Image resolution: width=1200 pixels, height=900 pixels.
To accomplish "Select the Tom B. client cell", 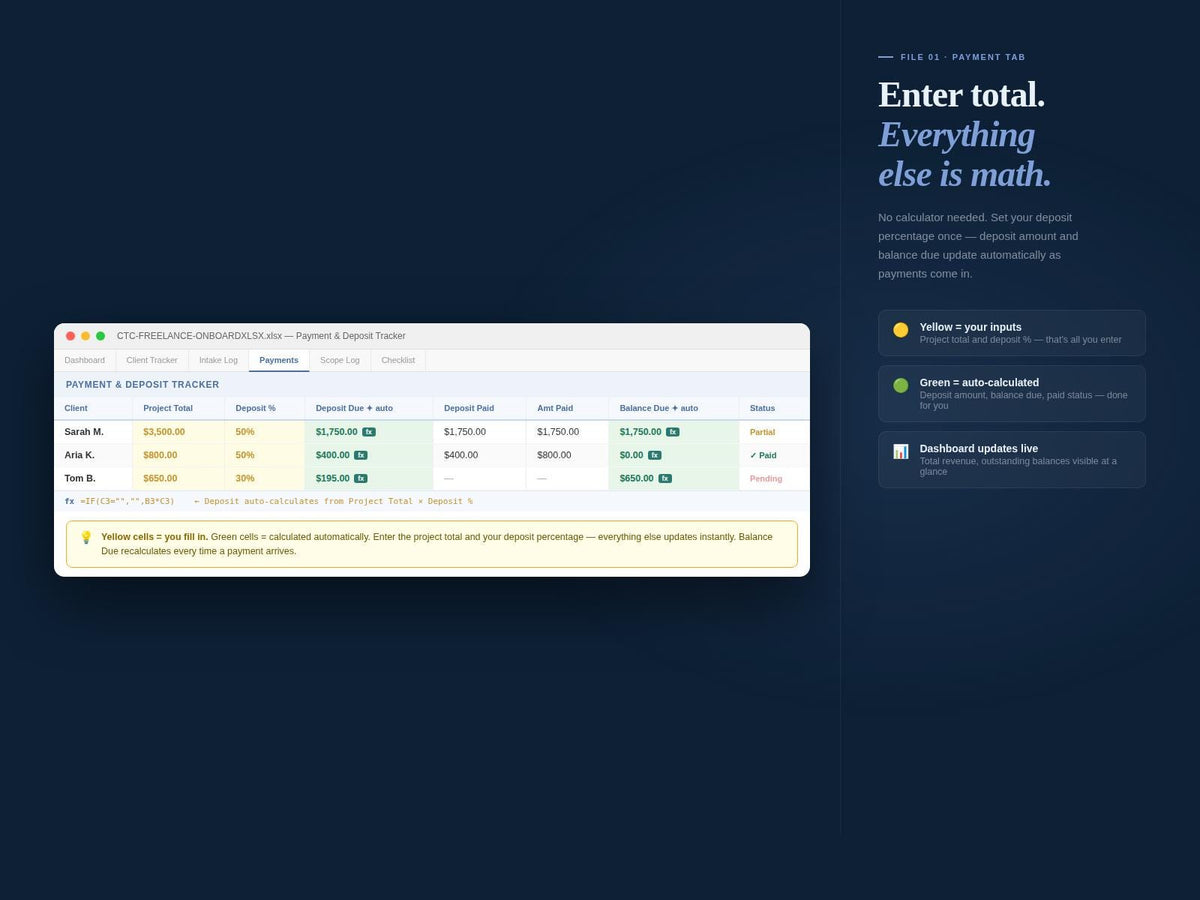I will [93, 478].
